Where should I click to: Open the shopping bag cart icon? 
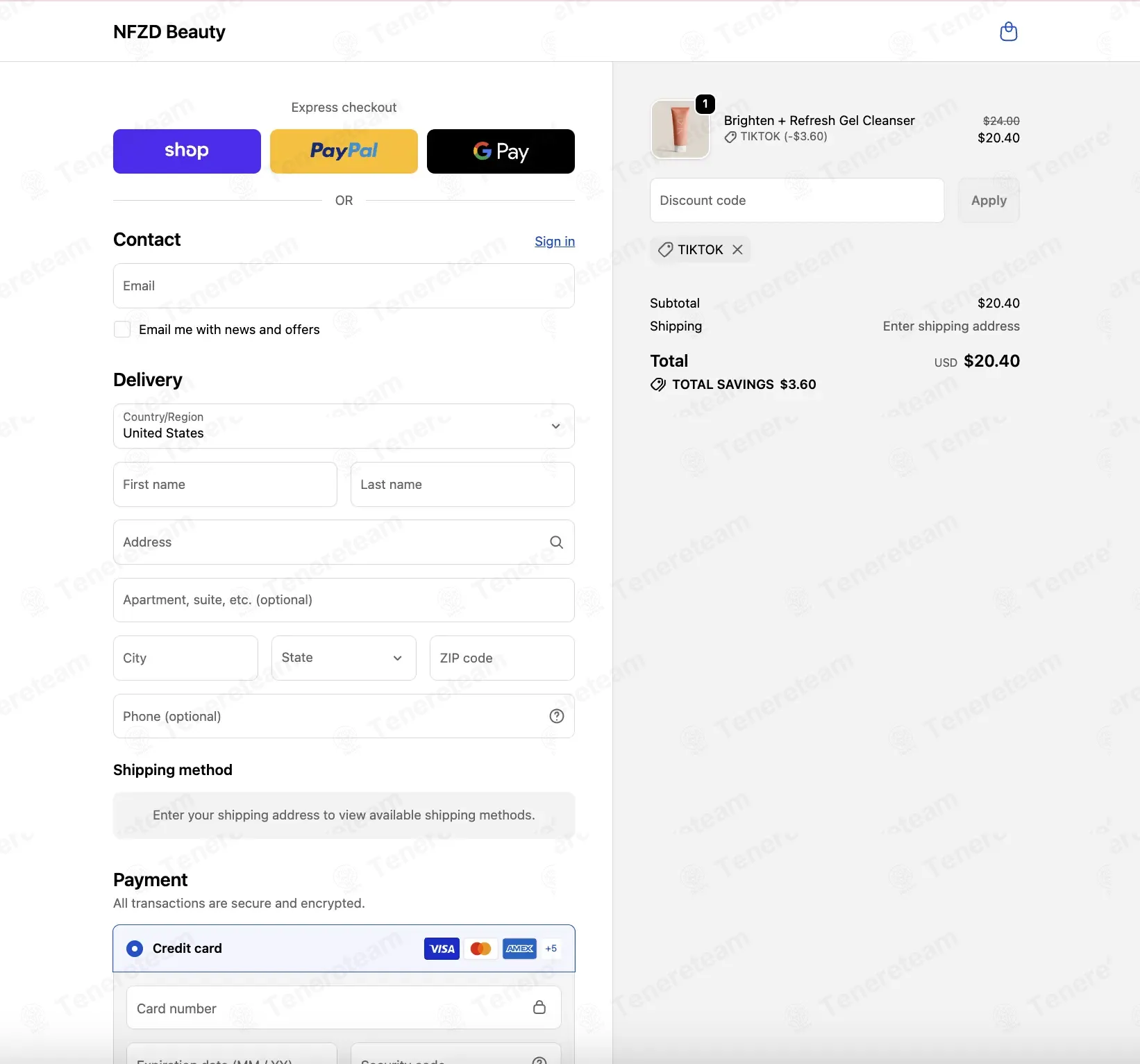point(1008,31)
